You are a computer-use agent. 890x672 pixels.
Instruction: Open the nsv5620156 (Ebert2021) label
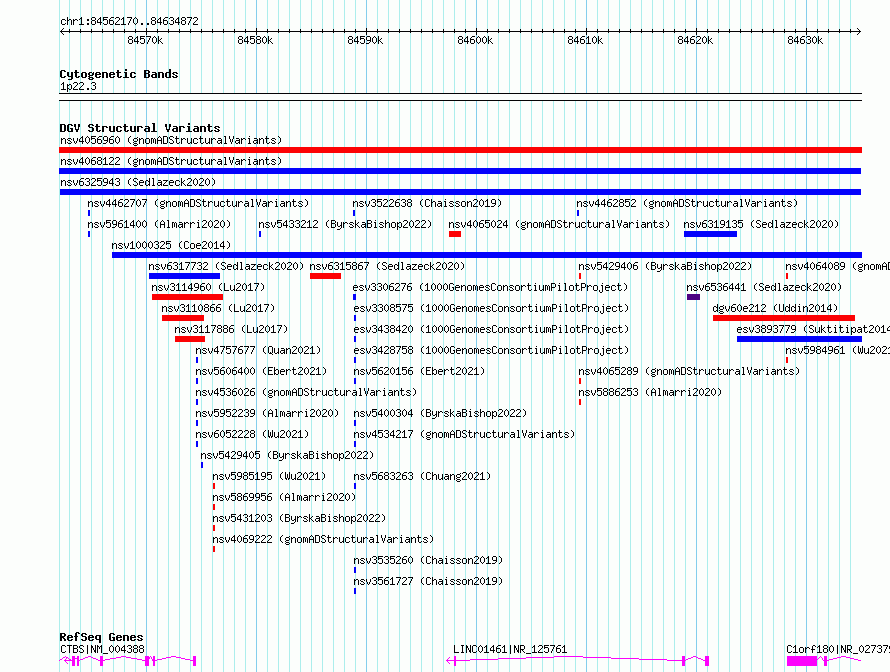pyautogui.click(x=419, y=371)
